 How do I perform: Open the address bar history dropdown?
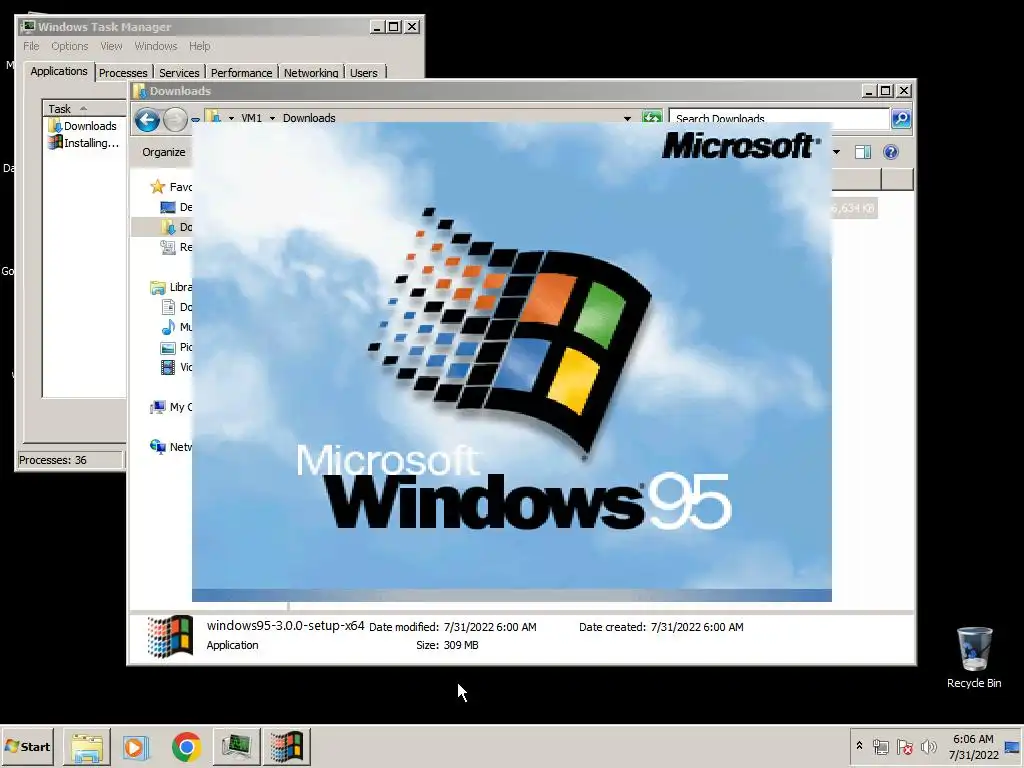627,118
